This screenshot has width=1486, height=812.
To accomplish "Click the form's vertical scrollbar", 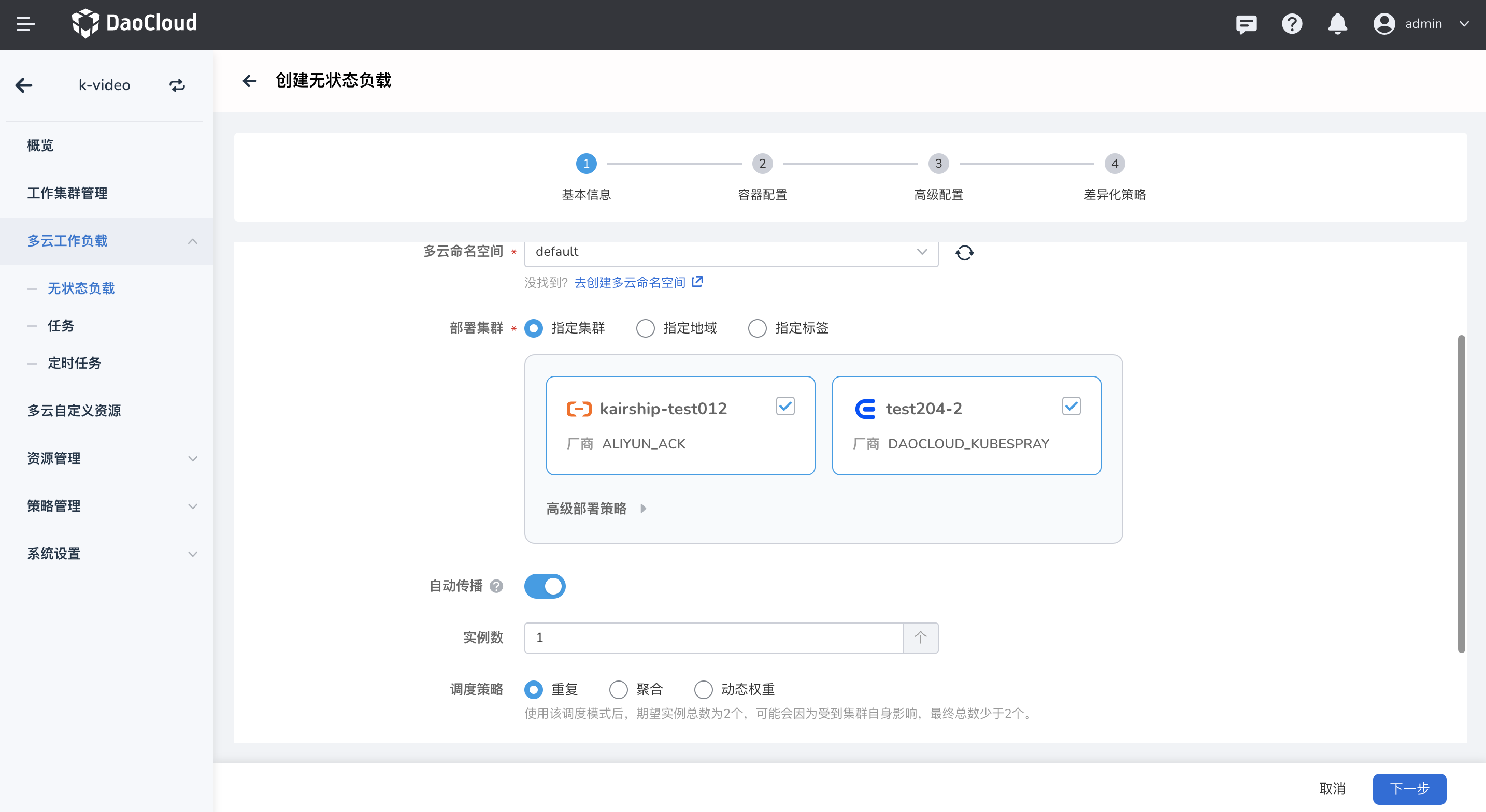I will 1461,494.
